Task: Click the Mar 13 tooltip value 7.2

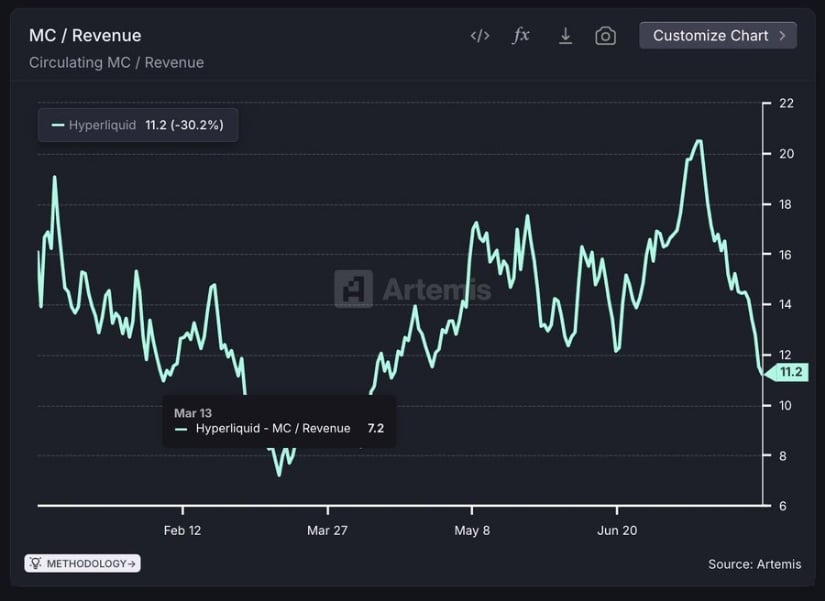Action: 375,428
